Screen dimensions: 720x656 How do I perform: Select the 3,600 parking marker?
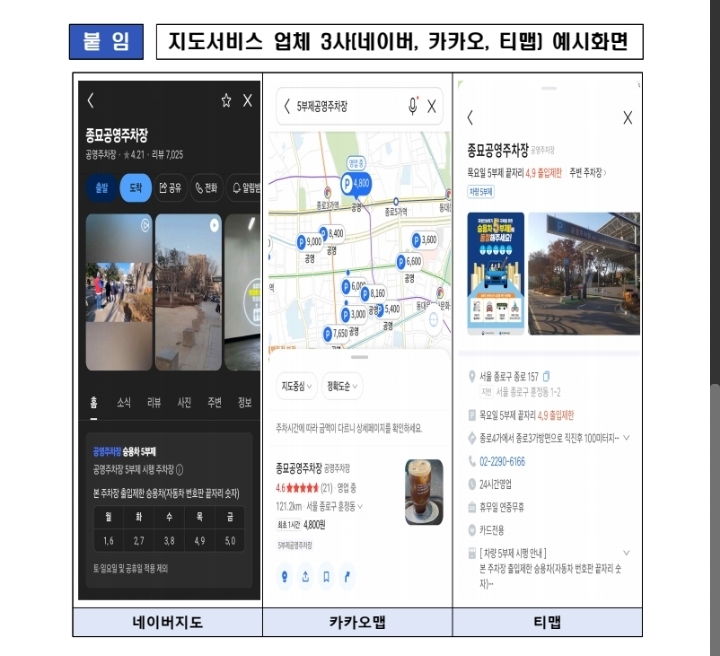[x=424, y=240]
